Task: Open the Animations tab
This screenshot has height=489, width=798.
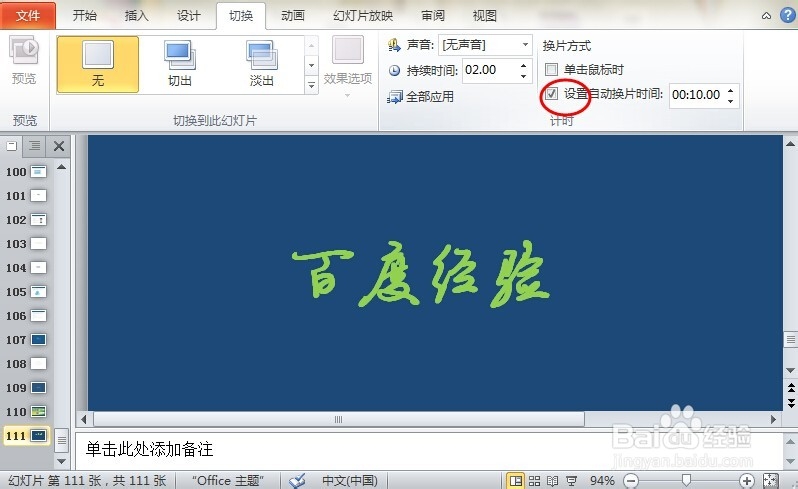Action: [x=293, y=15]
